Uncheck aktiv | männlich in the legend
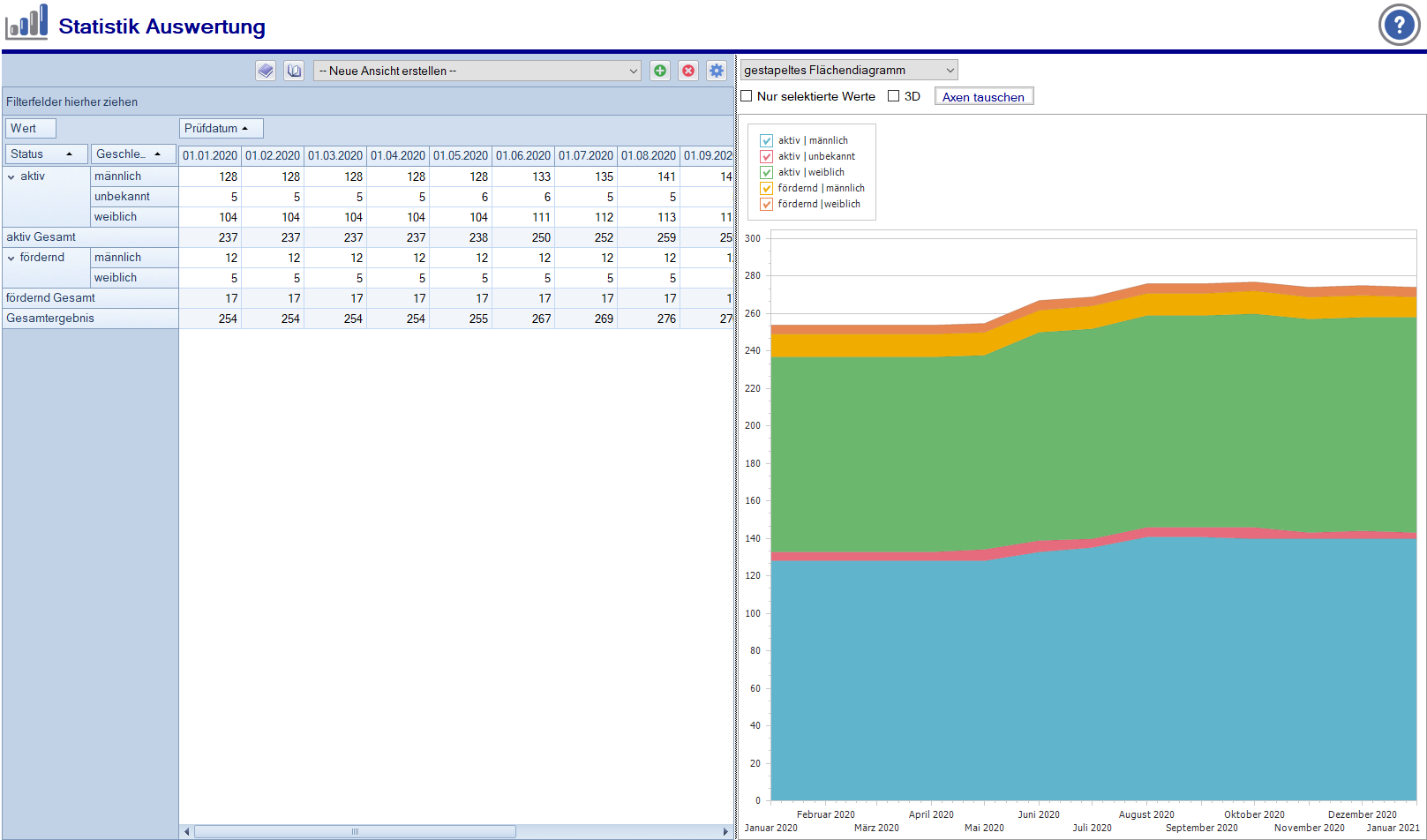Screen dimensions: 1427x840 coord(767,140)
